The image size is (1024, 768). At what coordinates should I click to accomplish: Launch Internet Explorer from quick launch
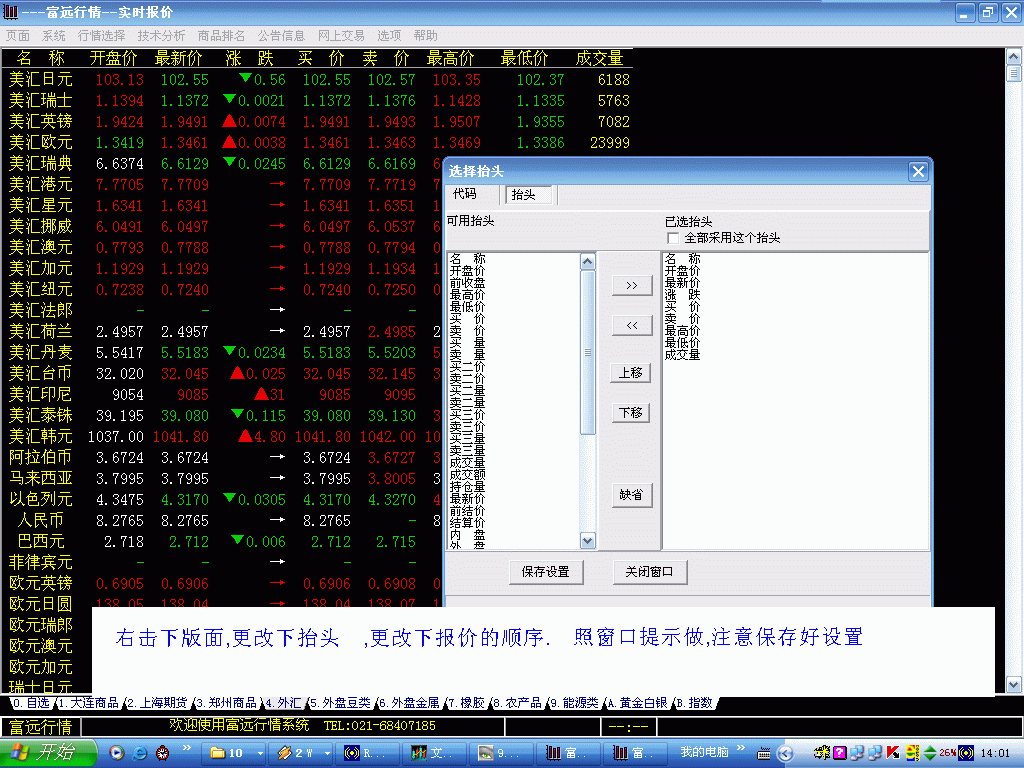click(140, 753)
